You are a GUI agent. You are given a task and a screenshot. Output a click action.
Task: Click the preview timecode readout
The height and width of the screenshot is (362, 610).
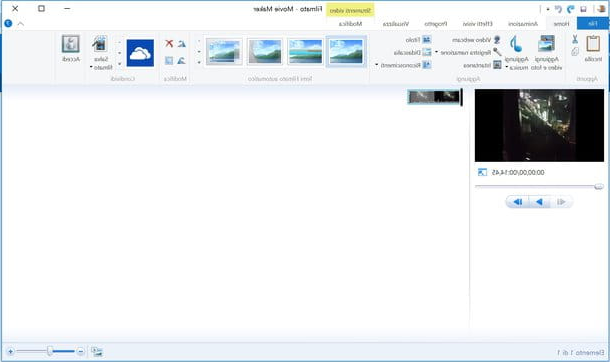point(518,172)
